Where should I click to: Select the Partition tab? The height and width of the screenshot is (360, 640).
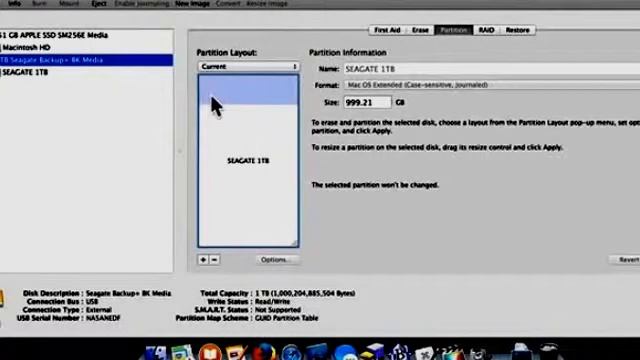pyautogui.click(x=453, y=30)
